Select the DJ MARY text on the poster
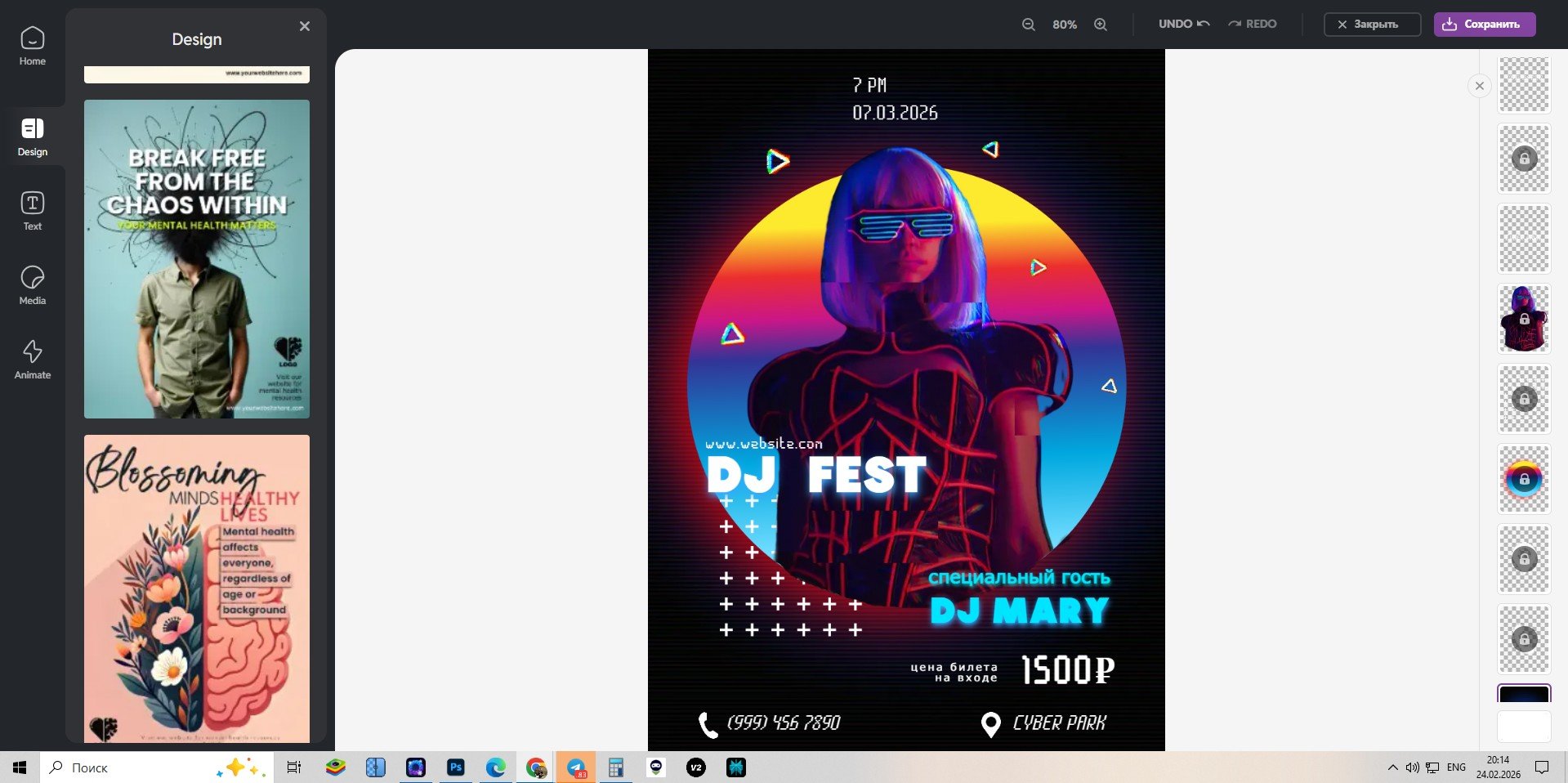This screenshot has height=783, width=1568. 1020,611
